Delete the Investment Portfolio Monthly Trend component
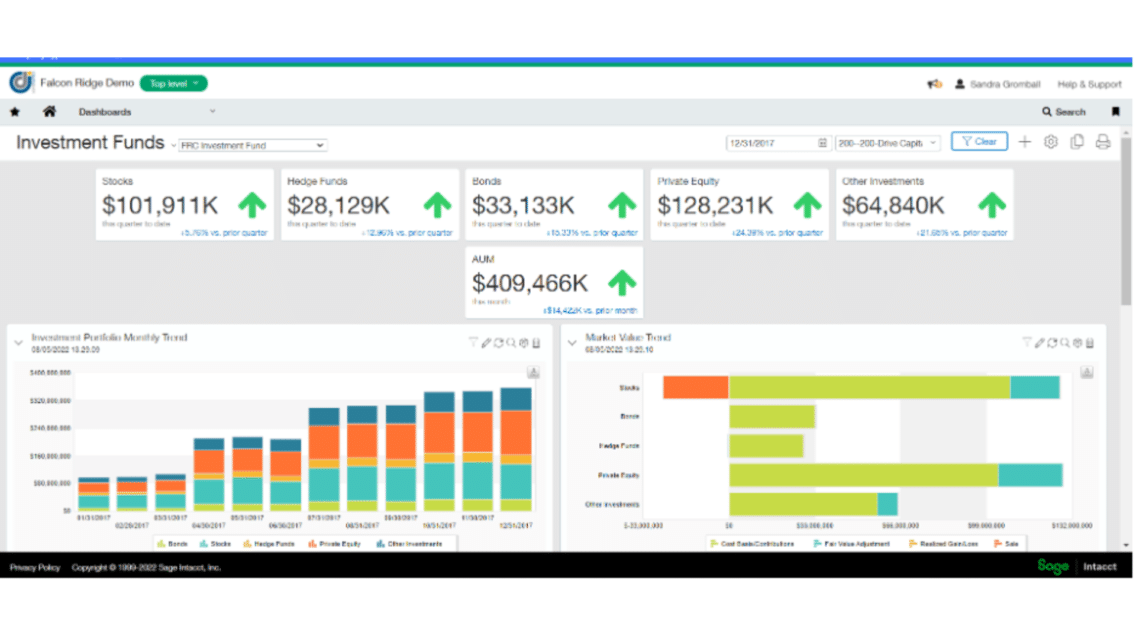 coord(536,343)
